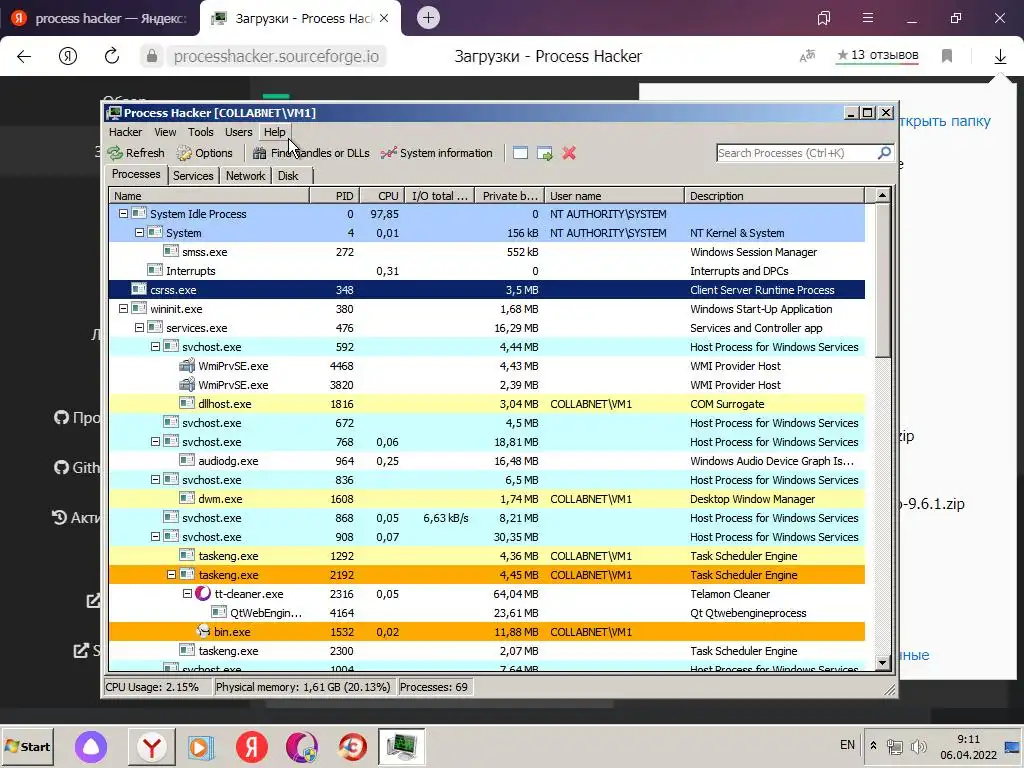1024x768 pixels.
Task: Open Alice assistant taskbar icon
Action: (x=91, y=746)
